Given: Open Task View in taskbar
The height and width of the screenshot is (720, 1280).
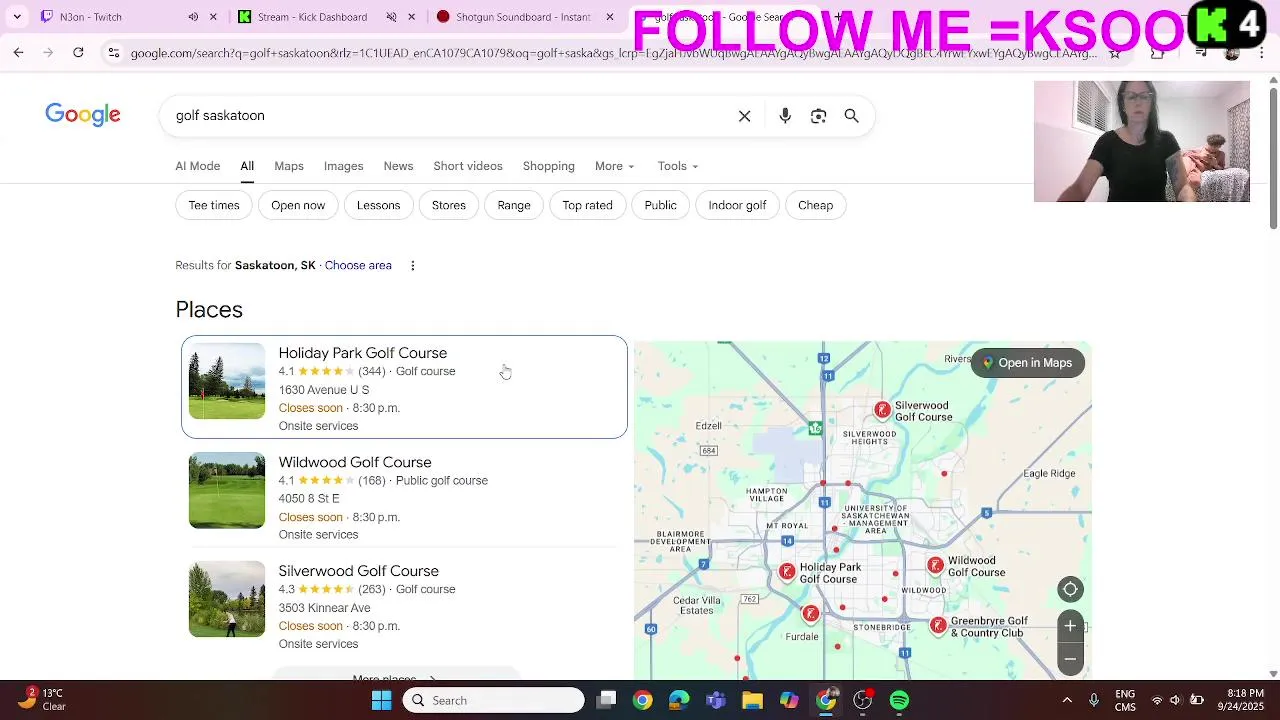Looking at the screenshot, I should 606,700.
